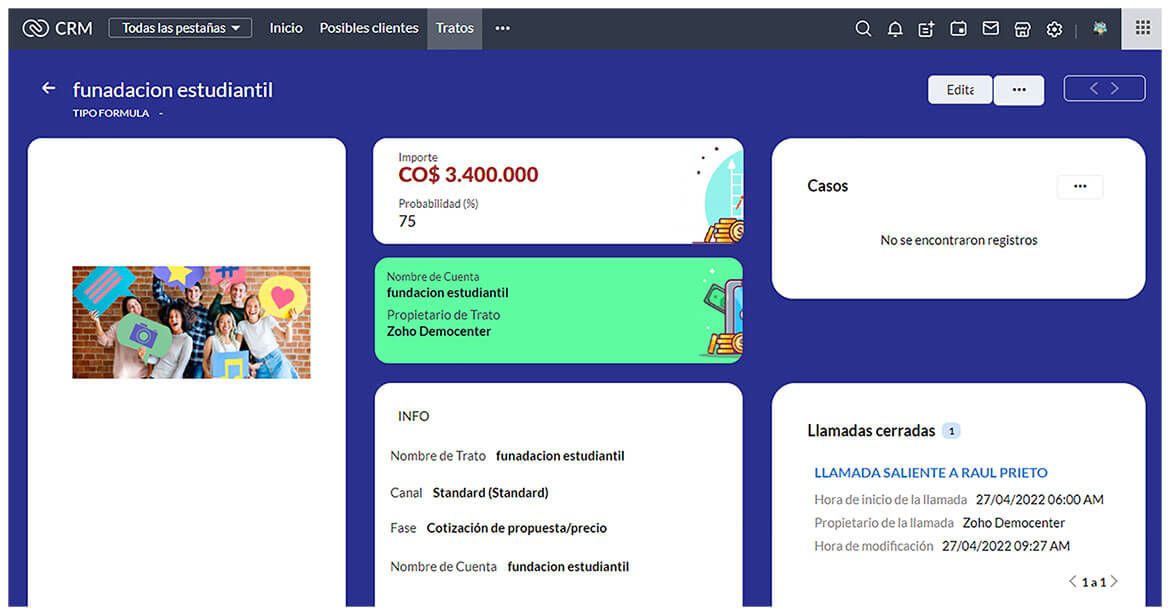Open the Casos card options menu
The image size is (1170, 615).
point(1080,186)
